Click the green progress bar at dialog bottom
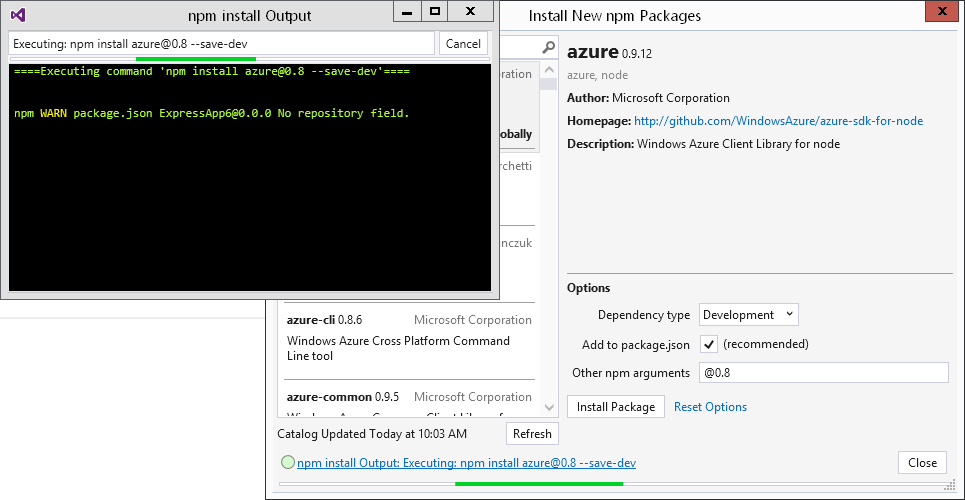 (539, 484)
